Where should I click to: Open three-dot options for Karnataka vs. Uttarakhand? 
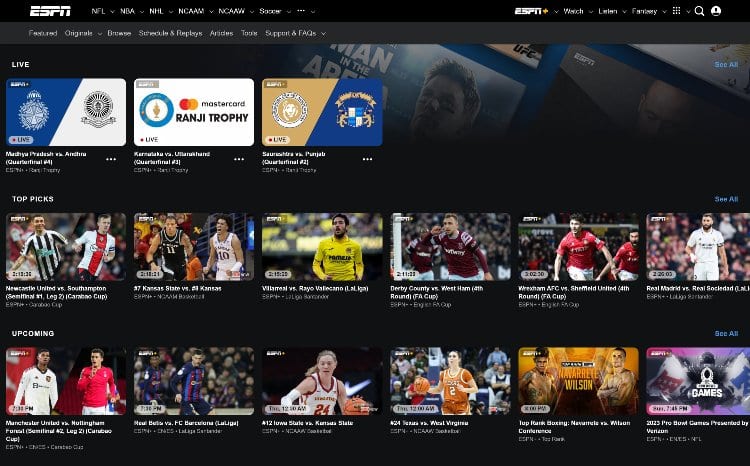(x=239, y=159)
